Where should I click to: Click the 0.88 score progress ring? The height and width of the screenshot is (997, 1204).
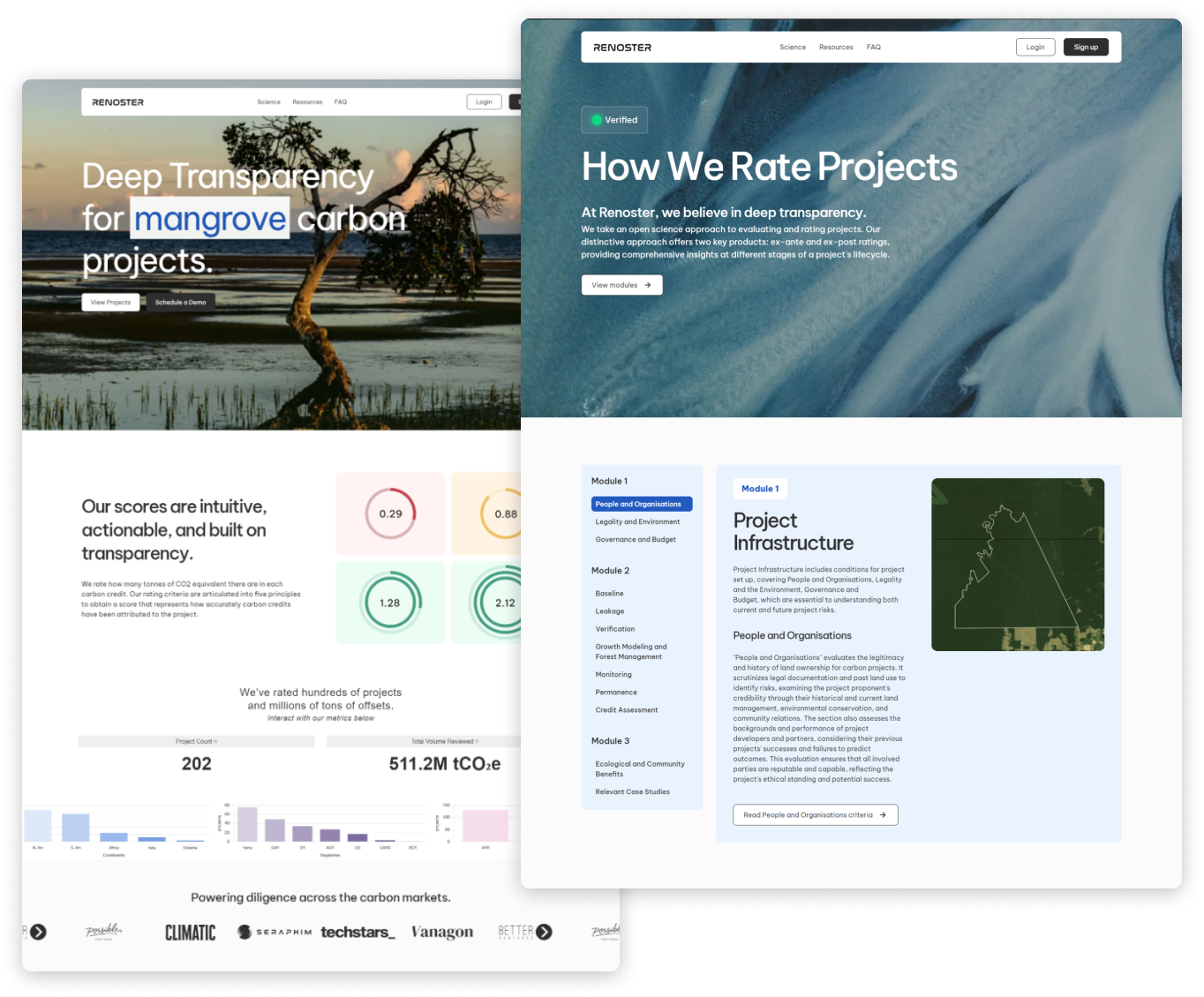tap(504, 513)
